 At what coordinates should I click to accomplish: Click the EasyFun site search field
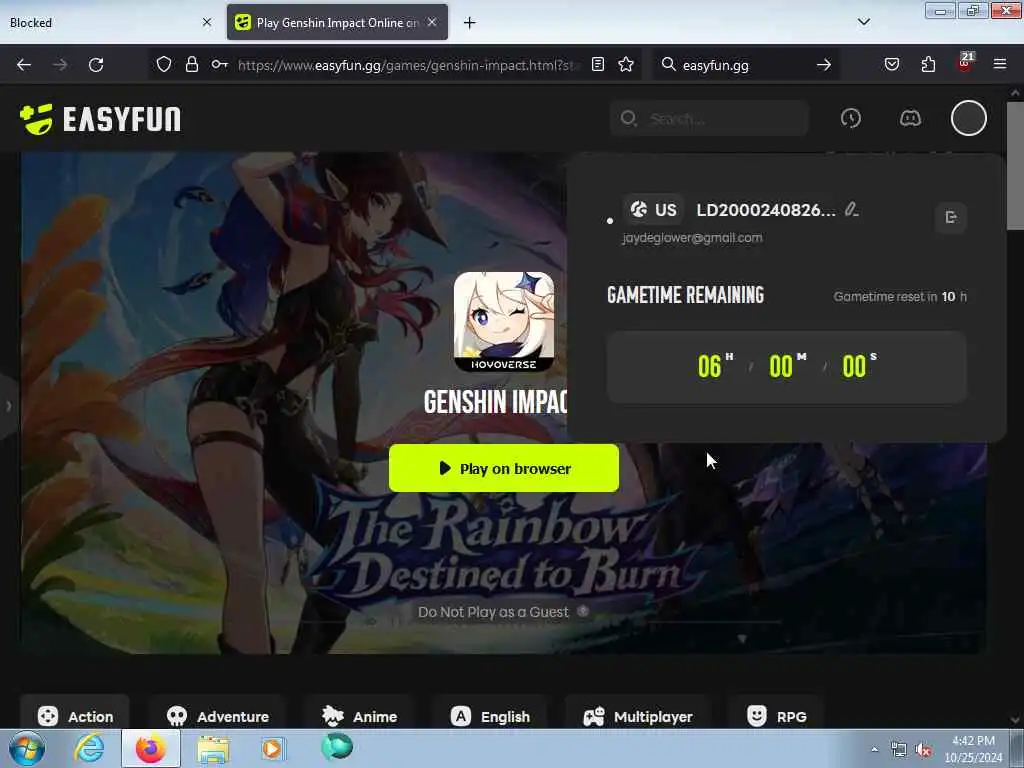coord(709,118)
